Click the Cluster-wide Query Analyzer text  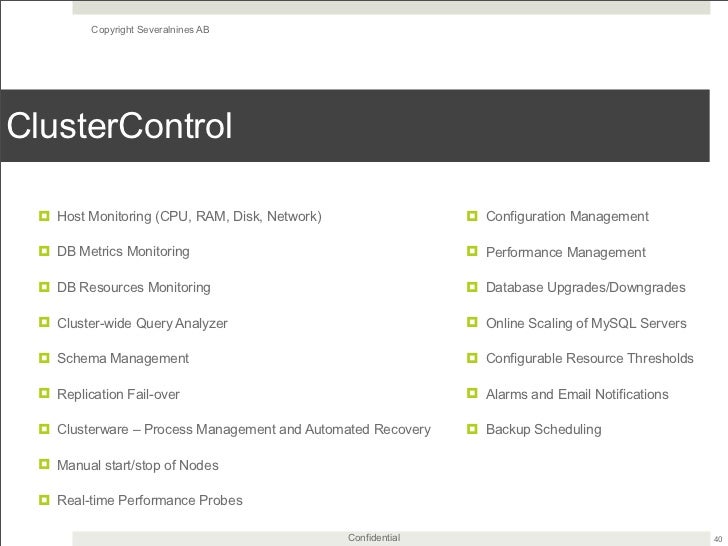click(142, 323)
